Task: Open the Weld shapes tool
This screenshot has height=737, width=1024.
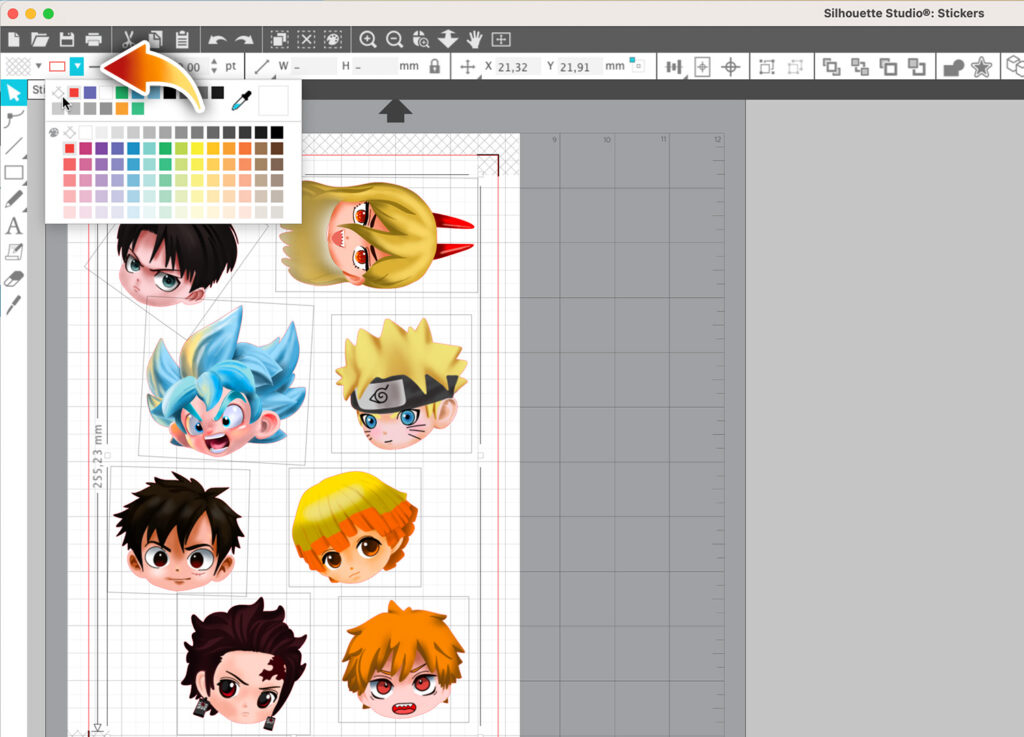Action: 953,67
